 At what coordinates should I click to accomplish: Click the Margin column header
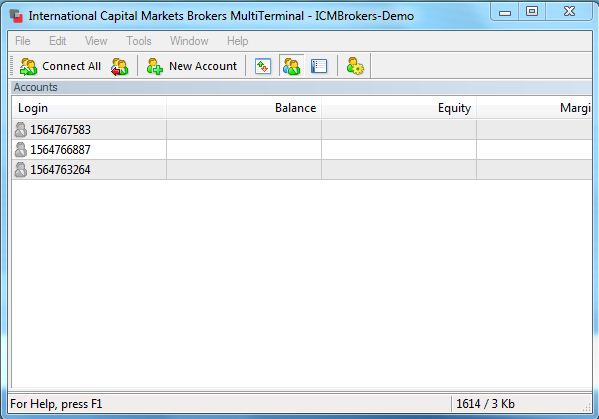tap(535, 108)
